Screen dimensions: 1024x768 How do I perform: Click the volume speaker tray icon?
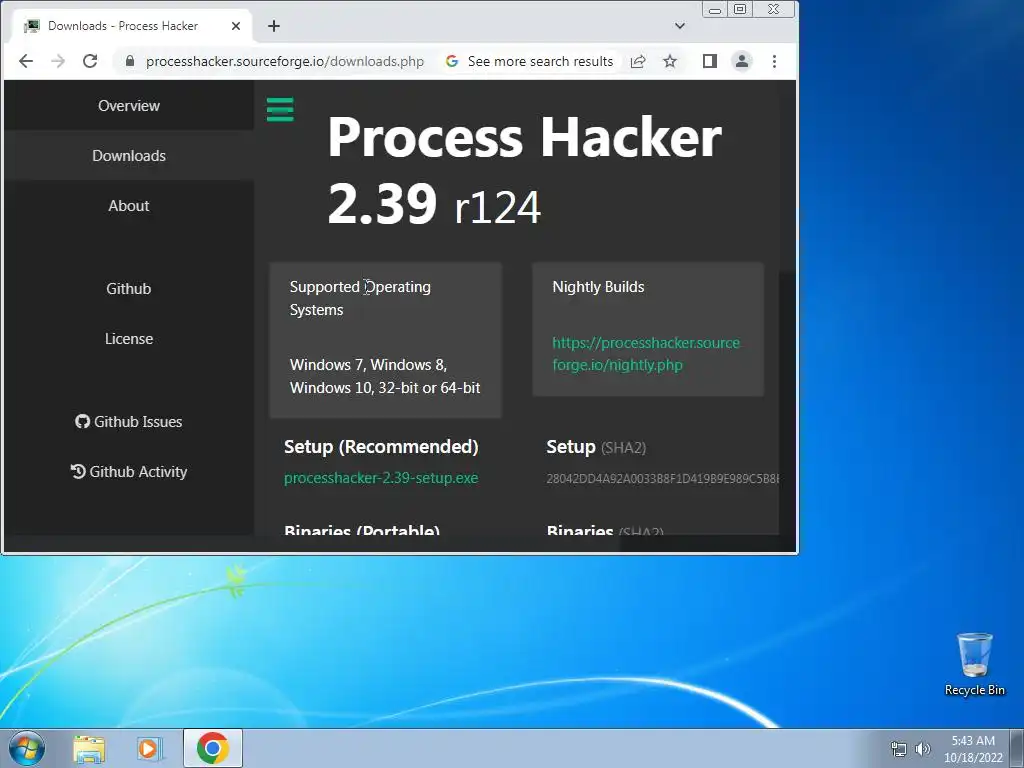tap(922, 749)
